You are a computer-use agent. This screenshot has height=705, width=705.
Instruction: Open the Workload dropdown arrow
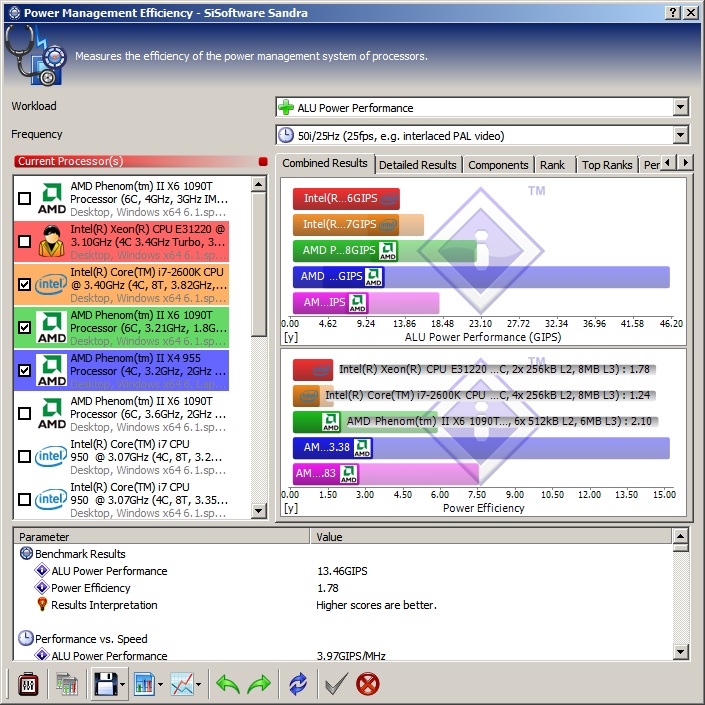tap(680, 107)
